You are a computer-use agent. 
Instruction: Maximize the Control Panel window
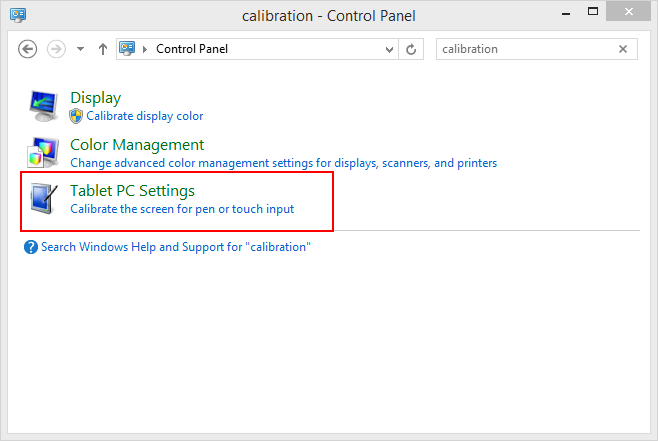593,12
